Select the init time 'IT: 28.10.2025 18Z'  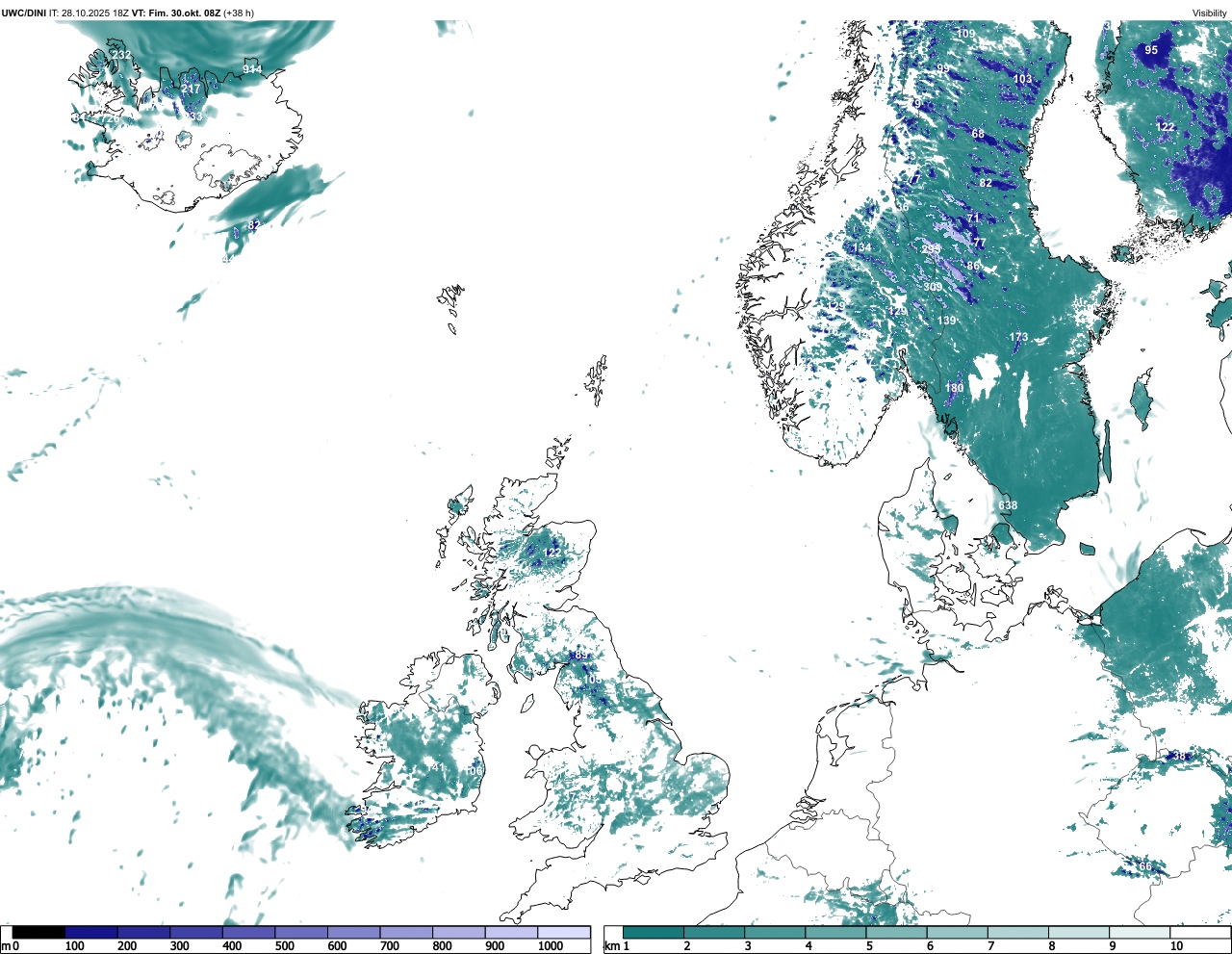tap(89, 13)
